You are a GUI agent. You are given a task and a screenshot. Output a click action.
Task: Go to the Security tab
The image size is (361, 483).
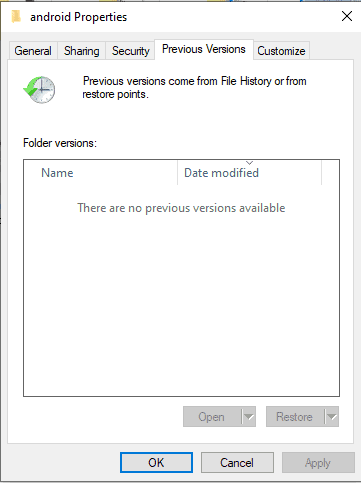pyautogui.click(x=130, y=51)
